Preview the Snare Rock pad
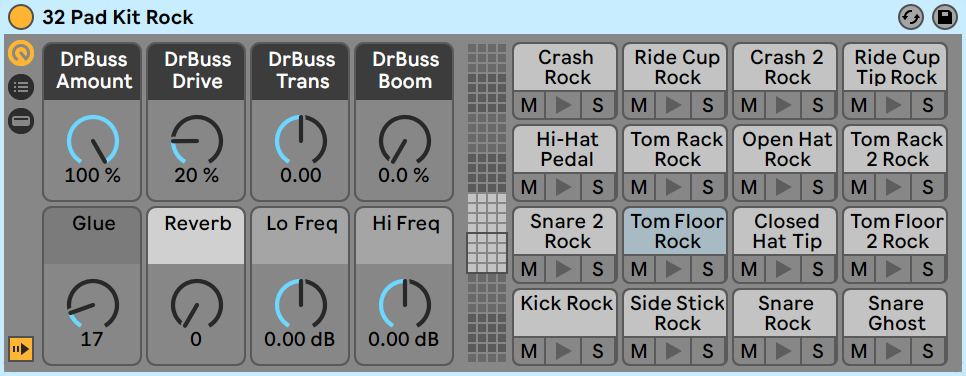Viewport: 966px width, 376px height. tap(784, 351)
